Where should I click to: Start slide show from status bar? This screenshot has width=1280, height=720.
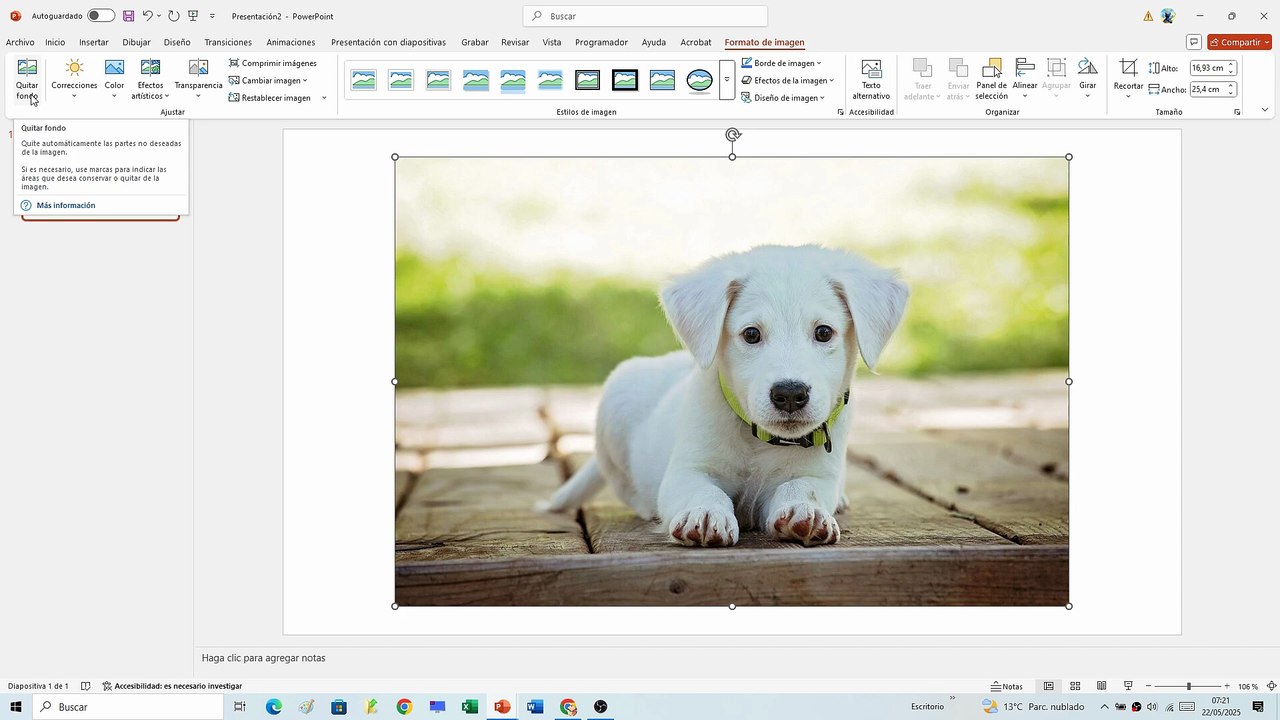pyautogui.click(x=1128, y=686)
